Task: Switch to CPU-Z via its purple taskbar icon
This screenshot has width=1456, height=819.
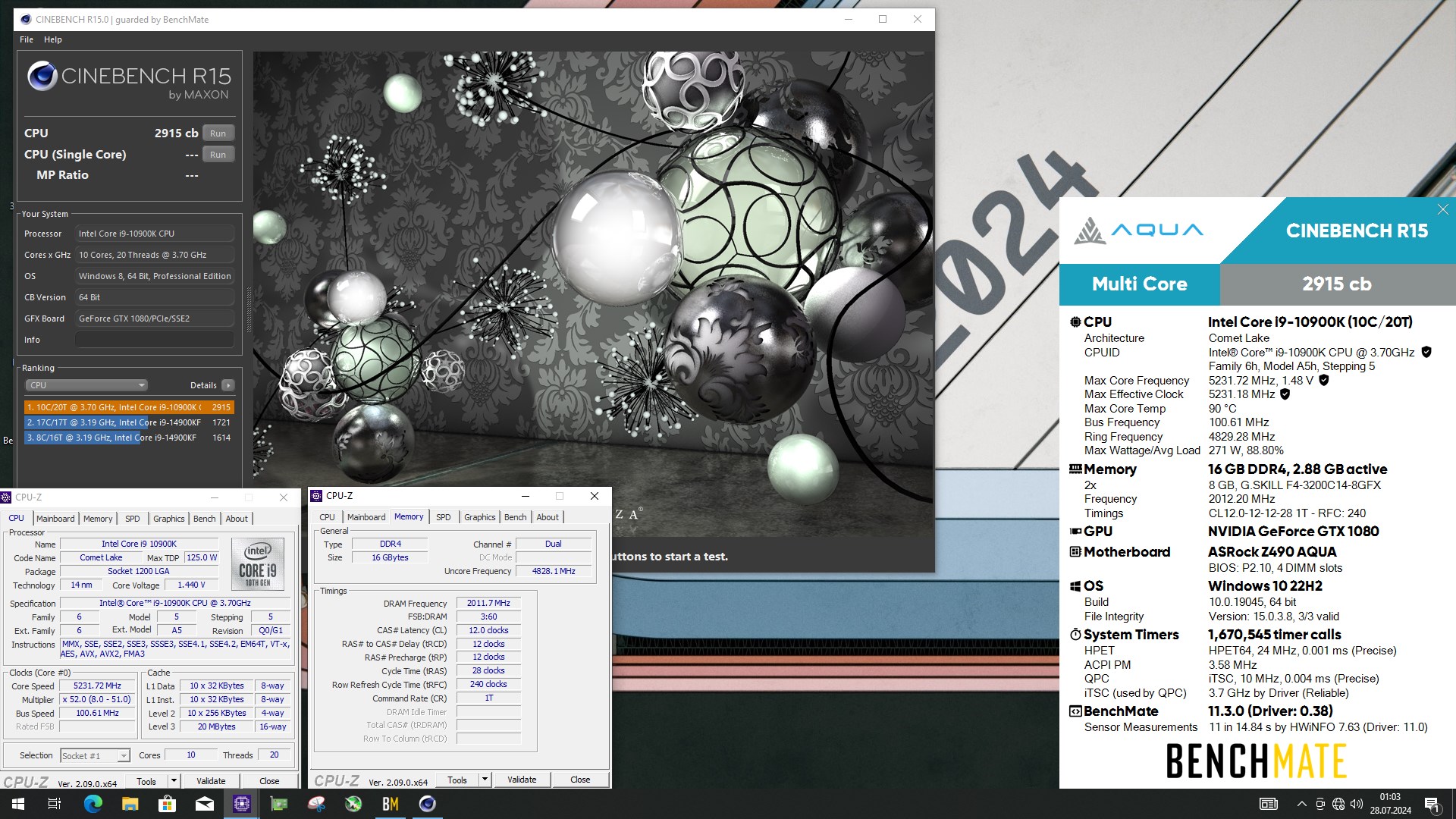Action: [242, 804]
